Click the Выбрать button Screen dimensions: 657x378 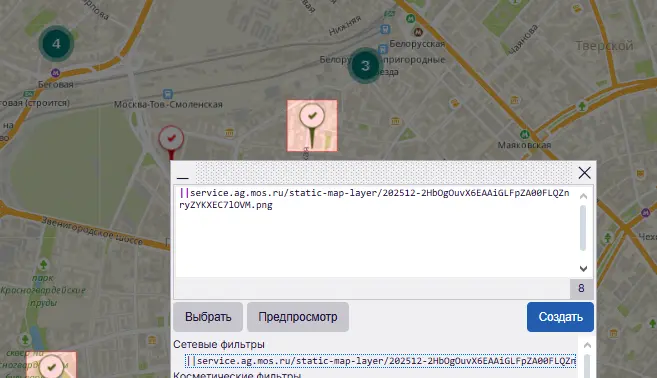[x=208, y=317]
